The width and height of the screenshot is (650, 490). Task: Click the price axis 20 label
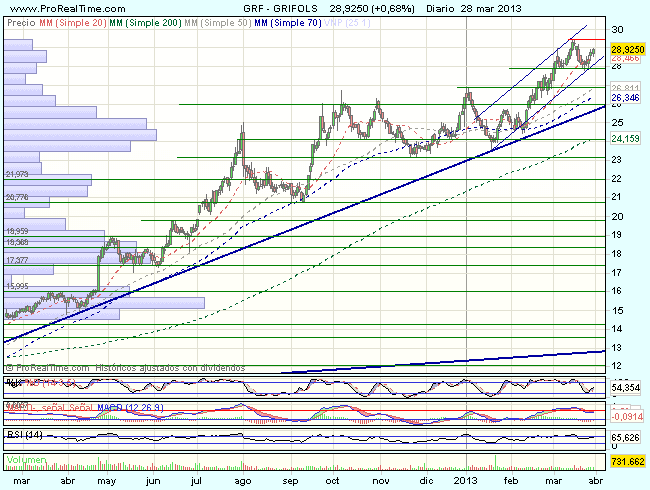[617, 216]
